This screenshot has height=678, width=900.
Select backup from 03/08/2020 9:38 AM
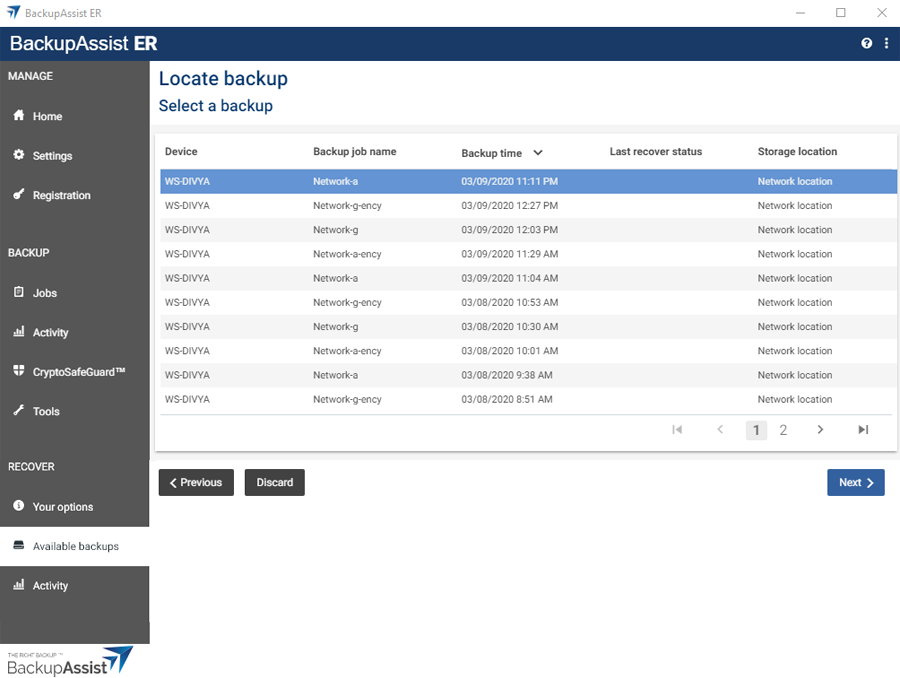coord(528,375)
